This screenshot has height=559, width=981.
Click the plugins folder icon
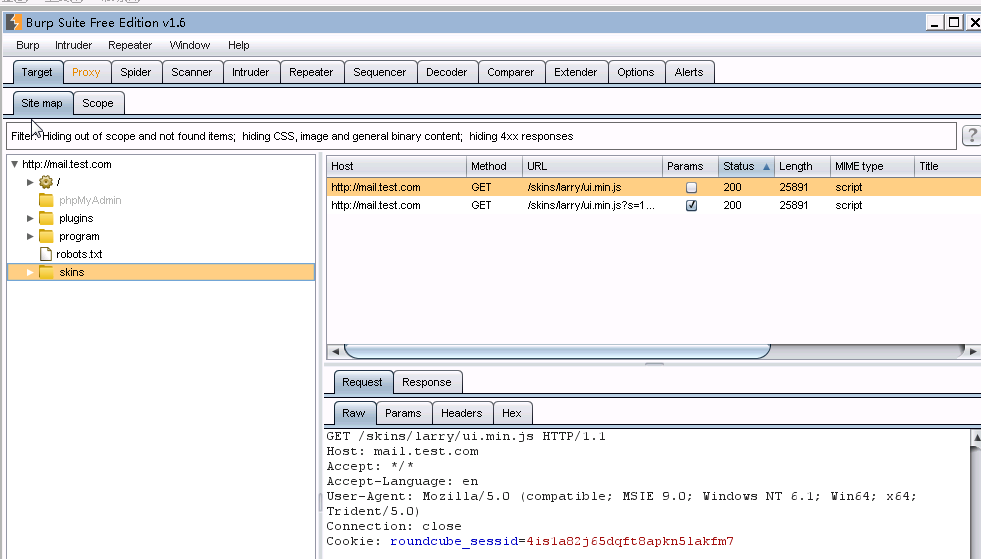pyautogui.click(x=46, y=218)
